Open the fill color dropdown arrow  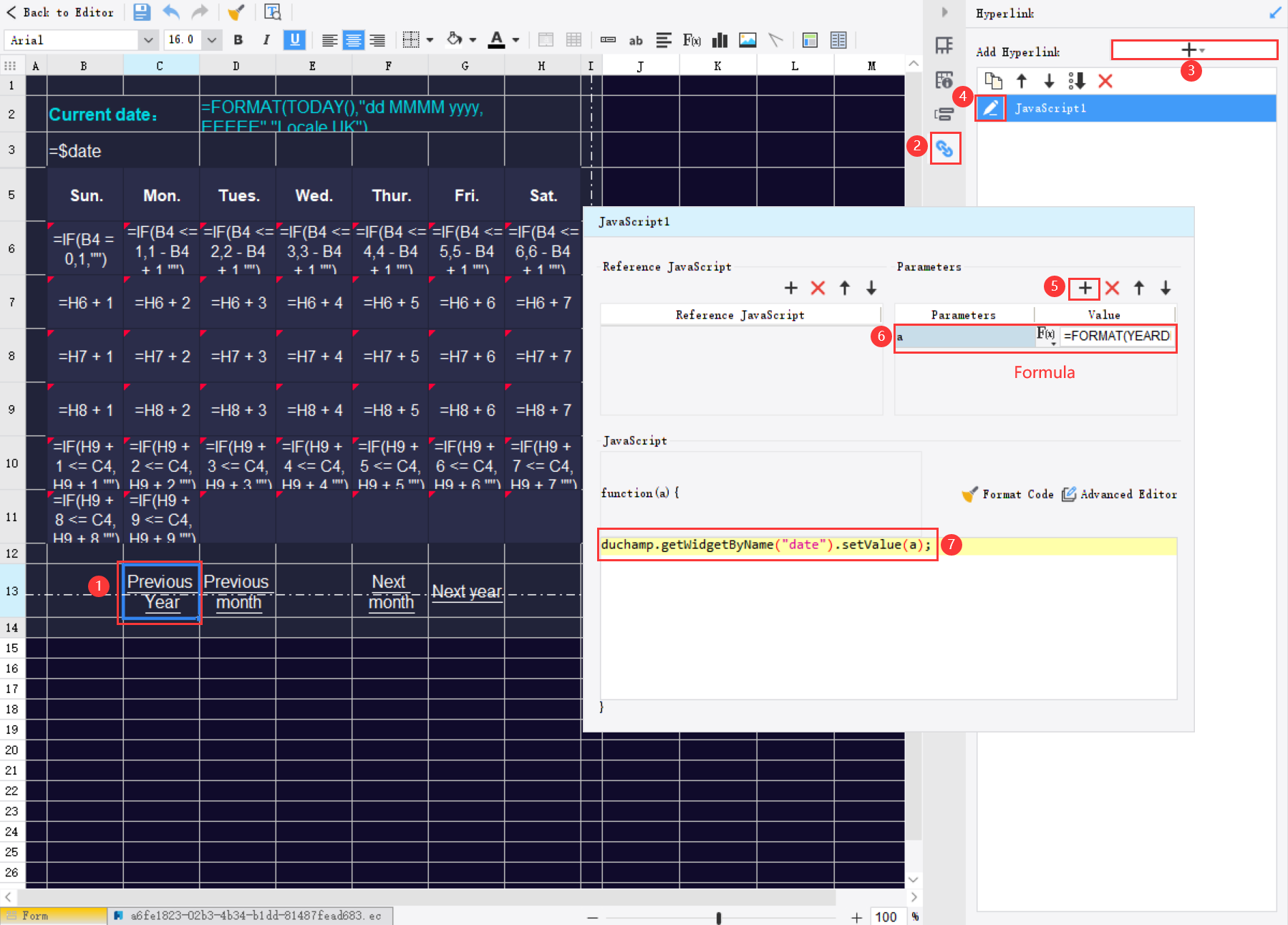[x=473, y=40]
